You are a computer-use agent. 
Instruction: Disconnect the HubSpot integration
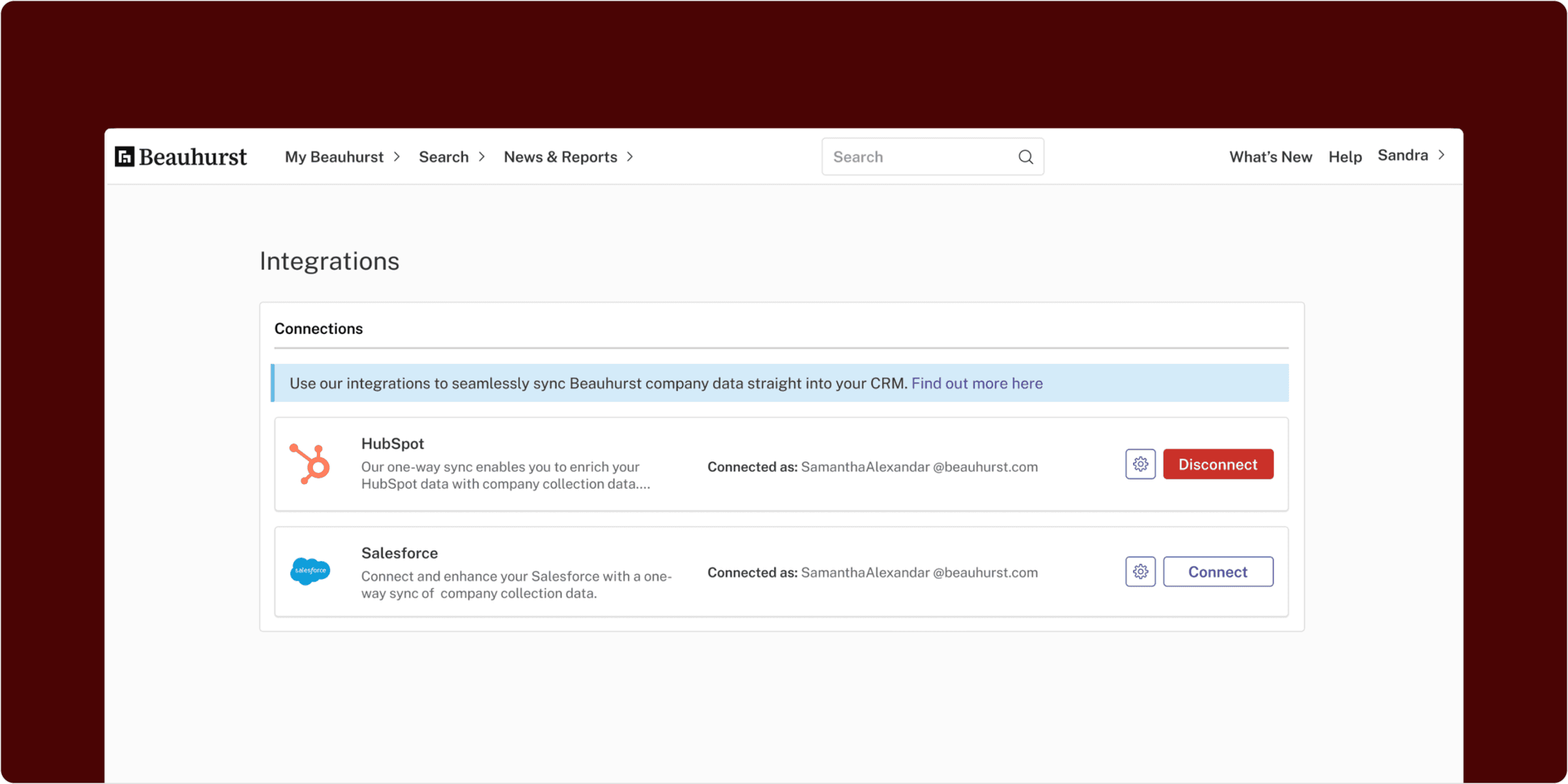1218,465
